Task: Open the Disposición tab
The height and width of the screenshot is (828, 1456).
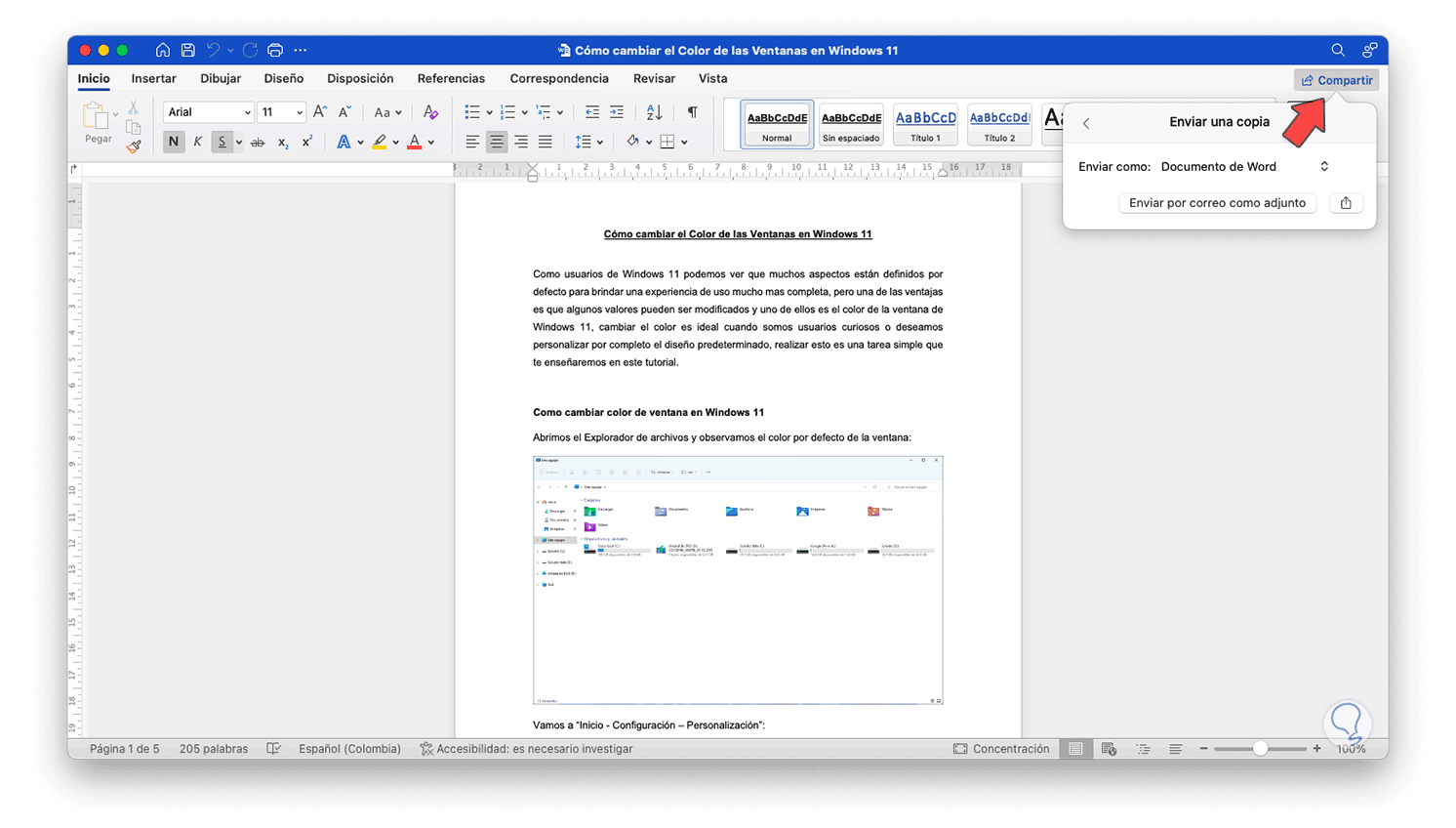Action: coord(360,79)
